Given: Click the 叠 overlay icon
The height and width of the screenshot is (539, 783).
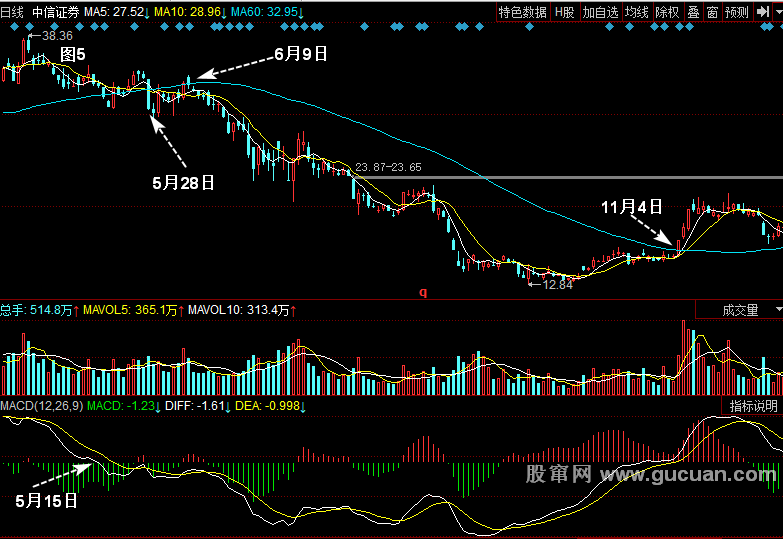Looking at the screenshot, I should coord(693,12).
